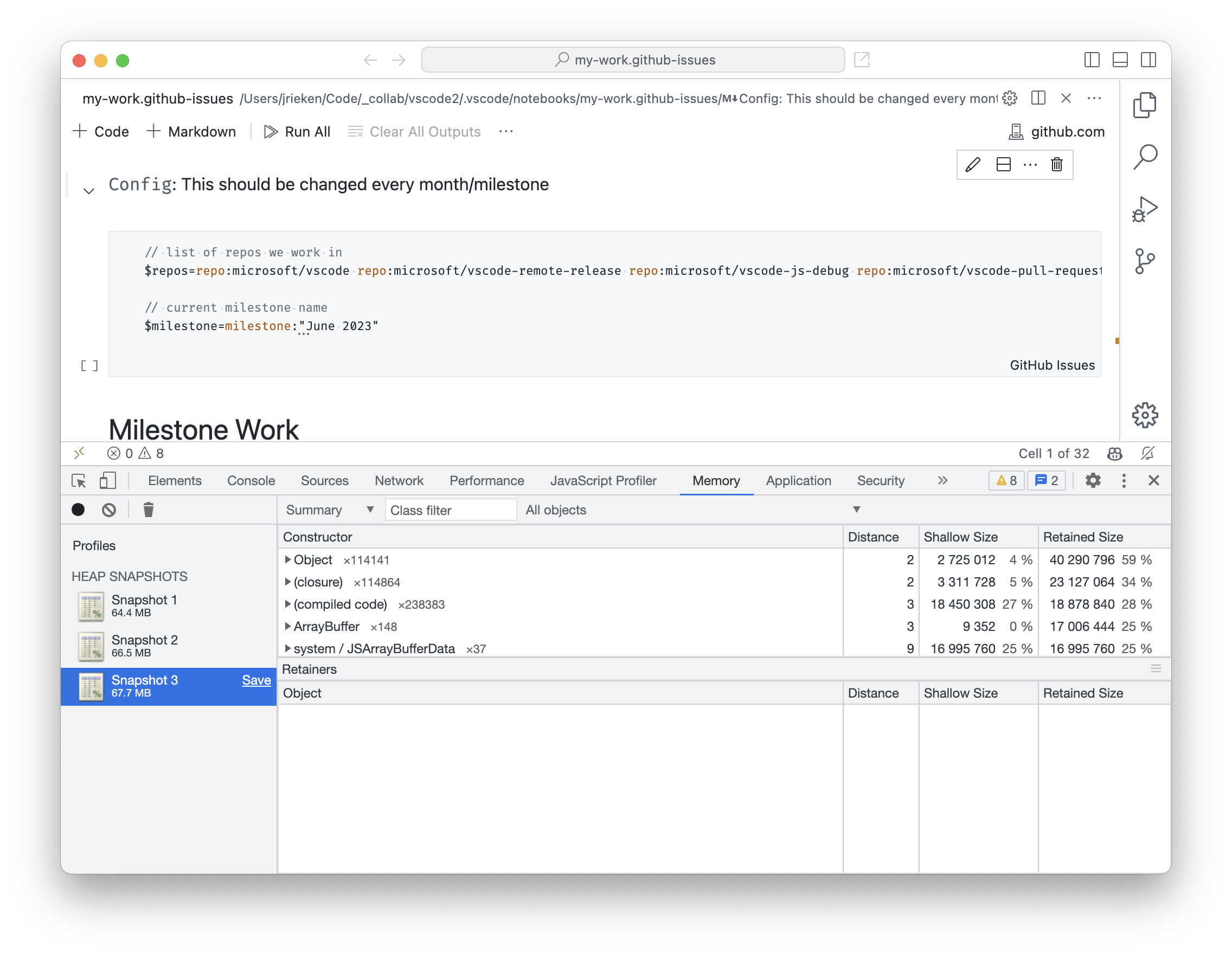
Task: Open Copilot status bar icon
Action: pos(1115,453)
